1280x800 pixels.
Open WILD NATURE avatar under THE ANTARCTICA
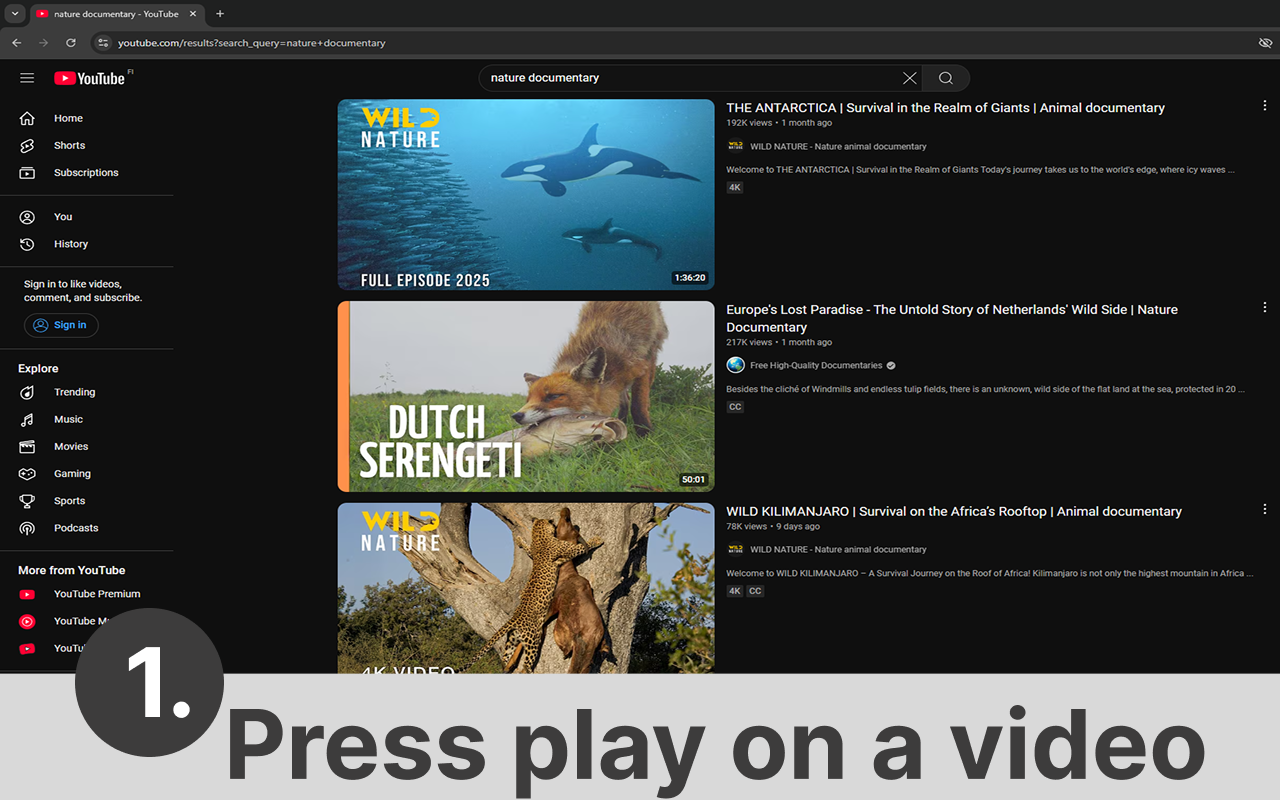pyautogui.click(x=735, y=146)
